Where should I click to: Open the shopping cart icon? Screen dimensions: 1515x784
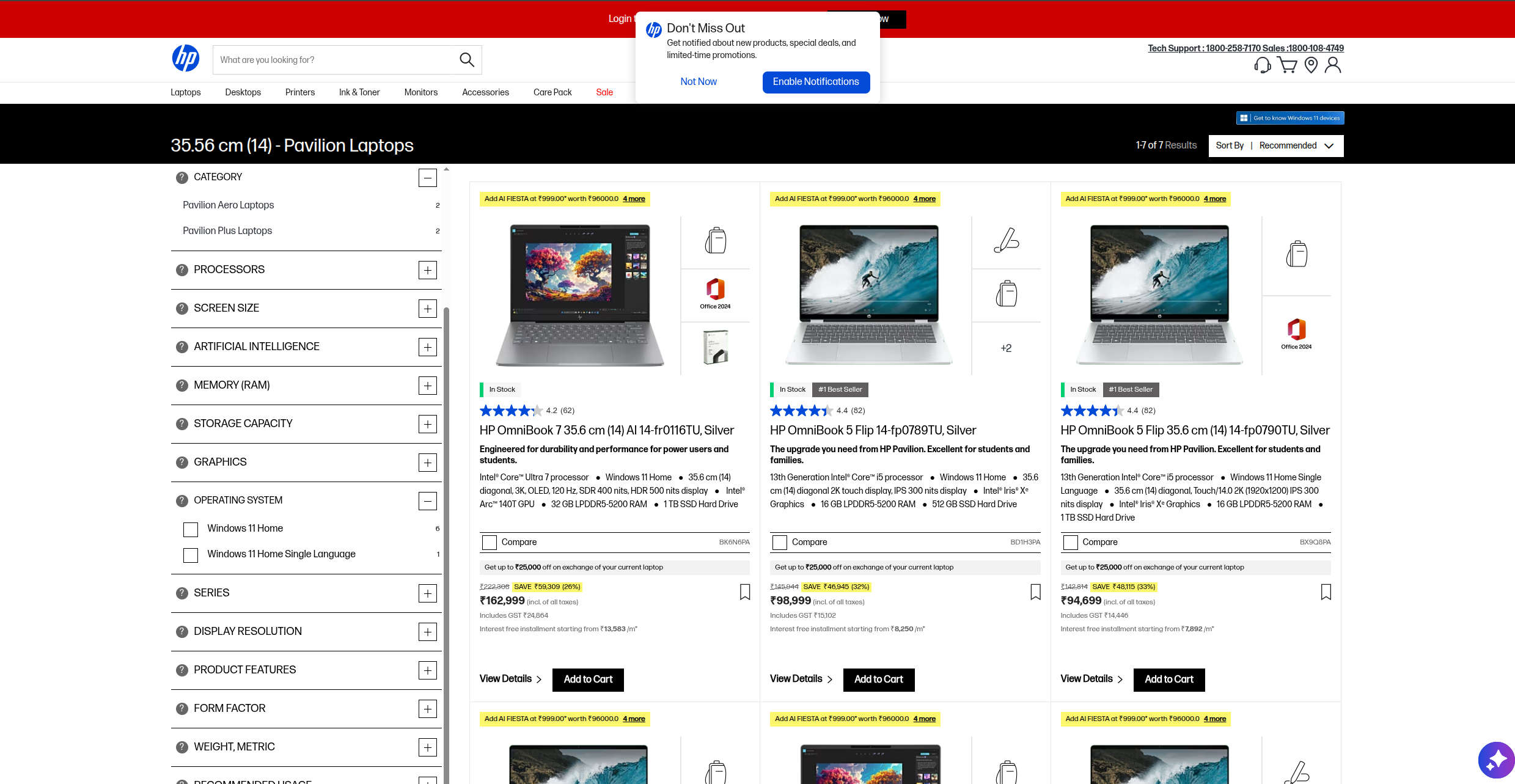coord(1287,65)
